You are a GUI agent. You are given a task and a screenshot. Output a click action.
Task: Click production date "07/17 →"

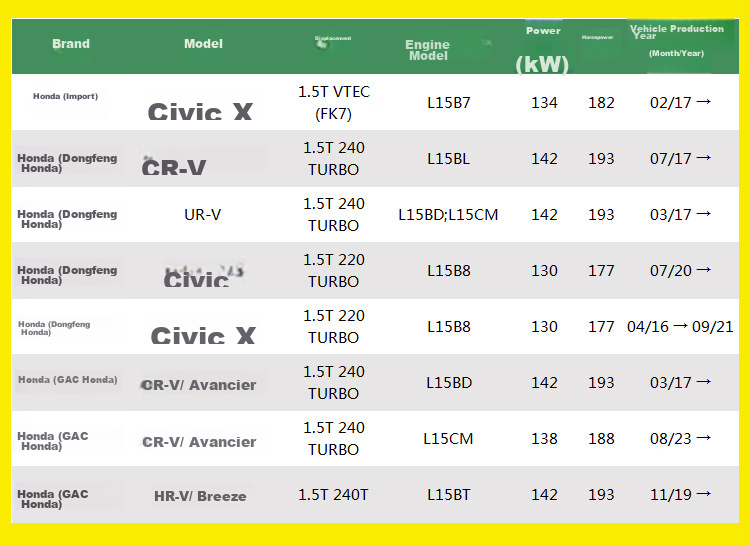pos(680,159)
